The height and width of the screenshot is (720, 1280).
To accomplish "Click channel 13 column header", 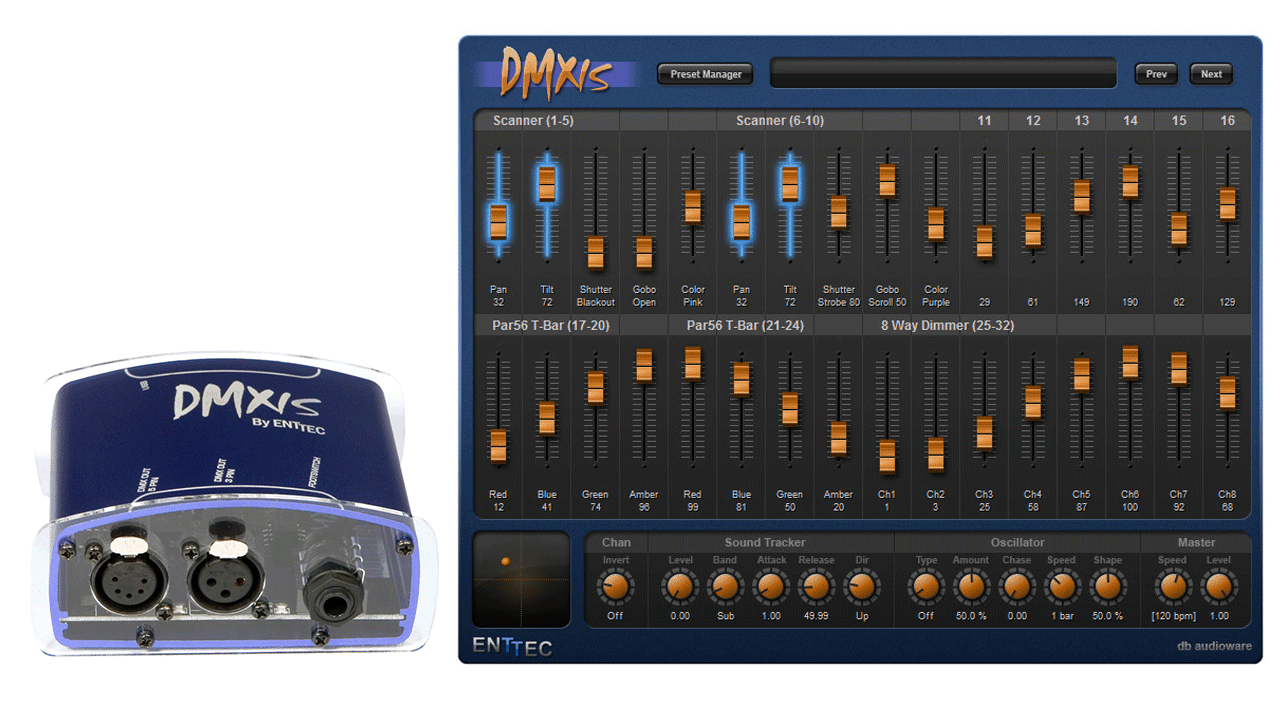I will point(1082,121).
